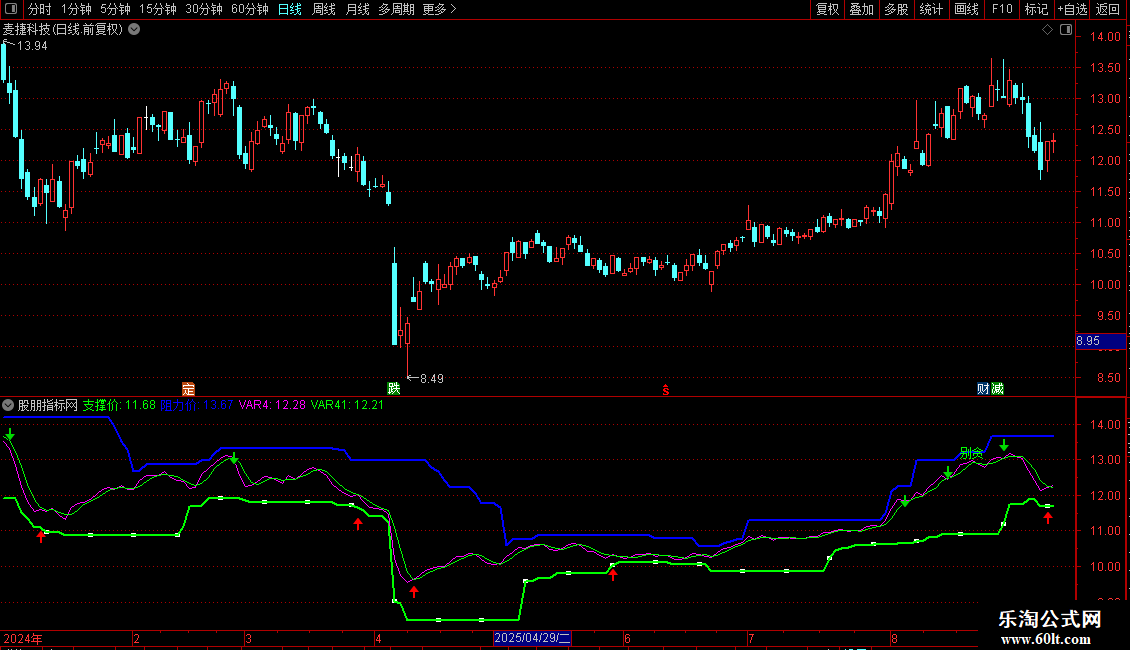Open the 画线 drawing tools
This screenshot has height=650, width=1130.
pos(966,9)
